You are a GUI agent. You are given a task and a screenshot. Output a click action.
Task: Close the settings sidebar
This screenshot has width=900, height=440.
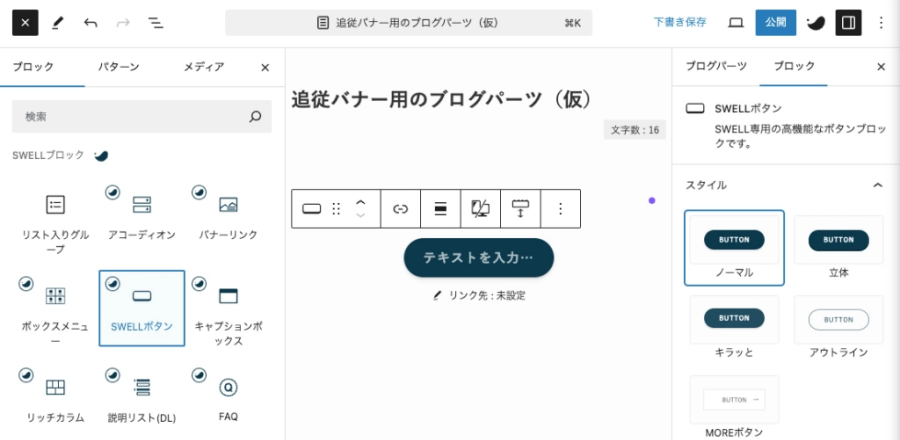pos(881,67)
